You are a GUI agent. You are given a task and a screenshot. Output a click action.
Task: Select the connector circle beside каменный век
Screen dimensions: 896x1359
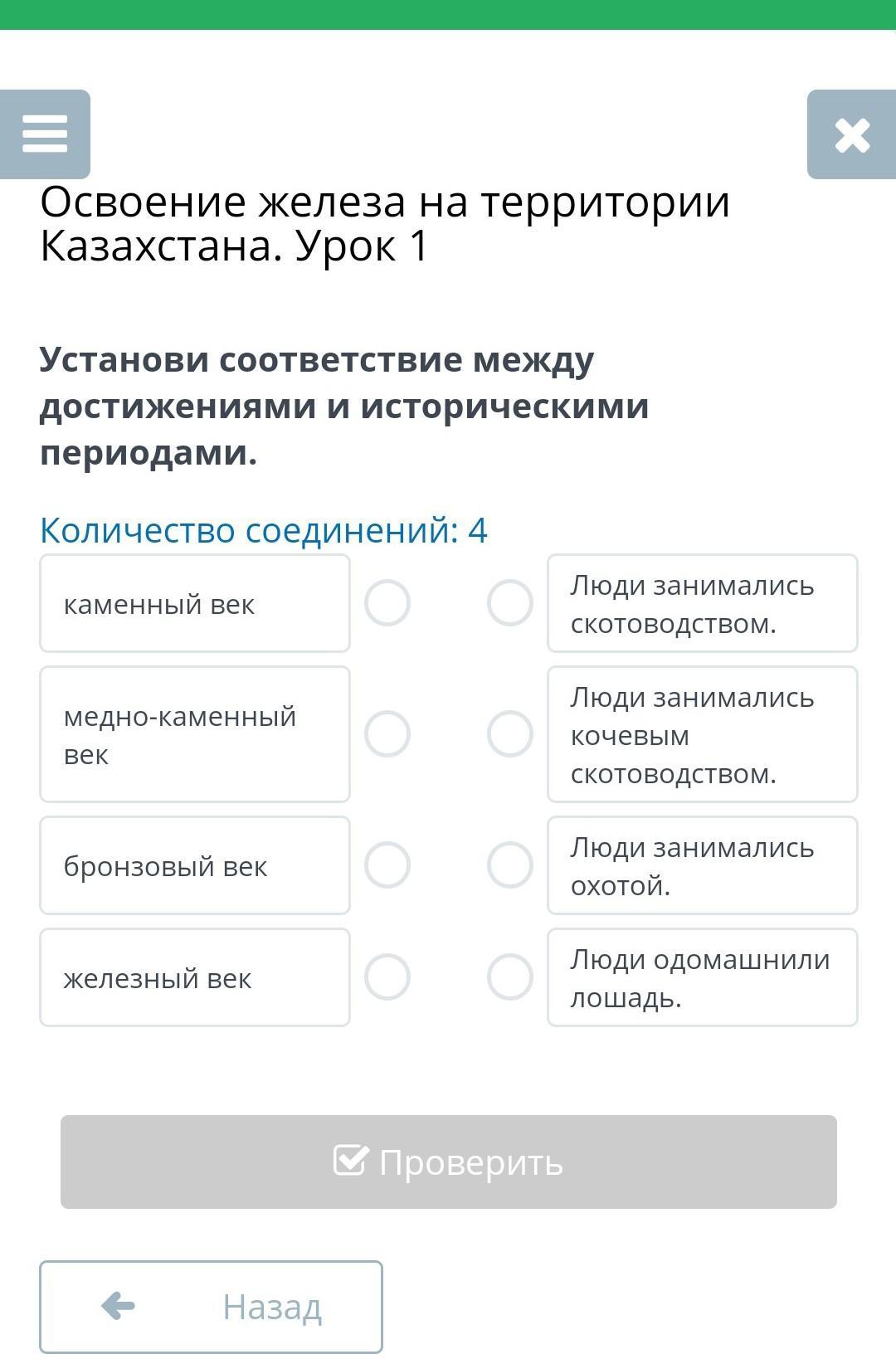click(x=387, y=603)
